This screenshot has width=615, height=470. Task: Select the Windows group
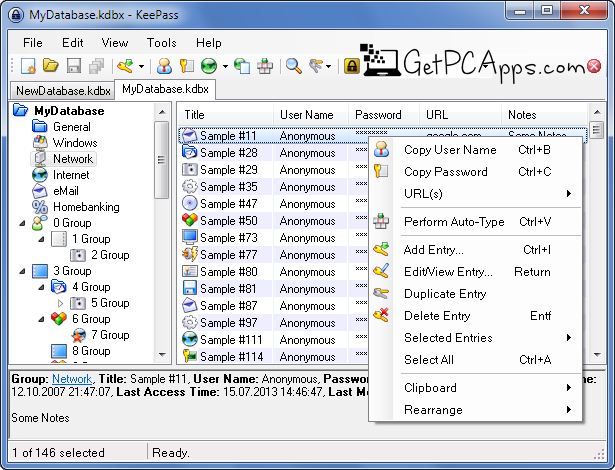(x=75, y=143)
